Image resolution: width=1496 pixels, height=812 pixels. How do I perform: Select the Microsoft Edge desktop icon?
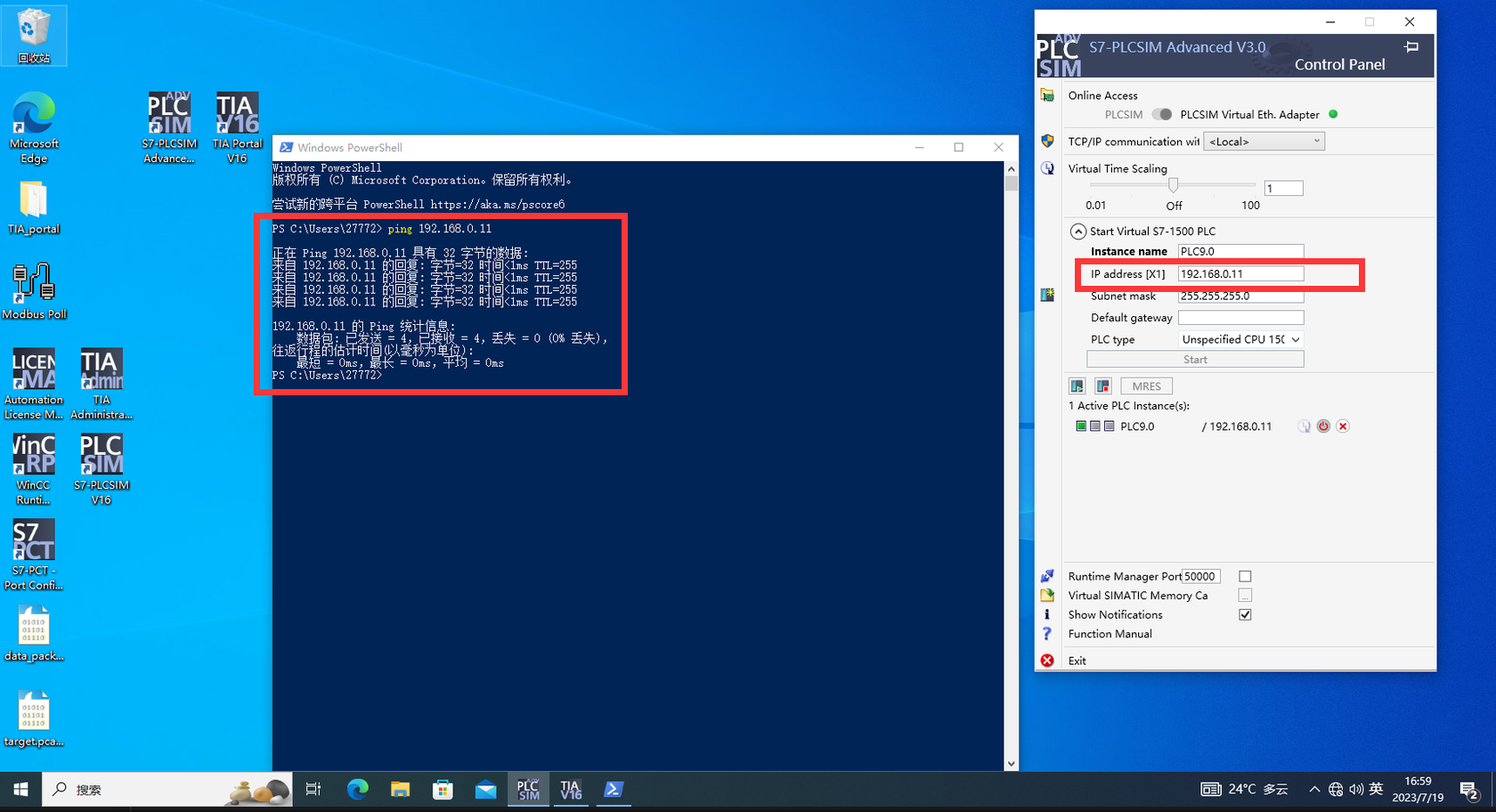34,128
